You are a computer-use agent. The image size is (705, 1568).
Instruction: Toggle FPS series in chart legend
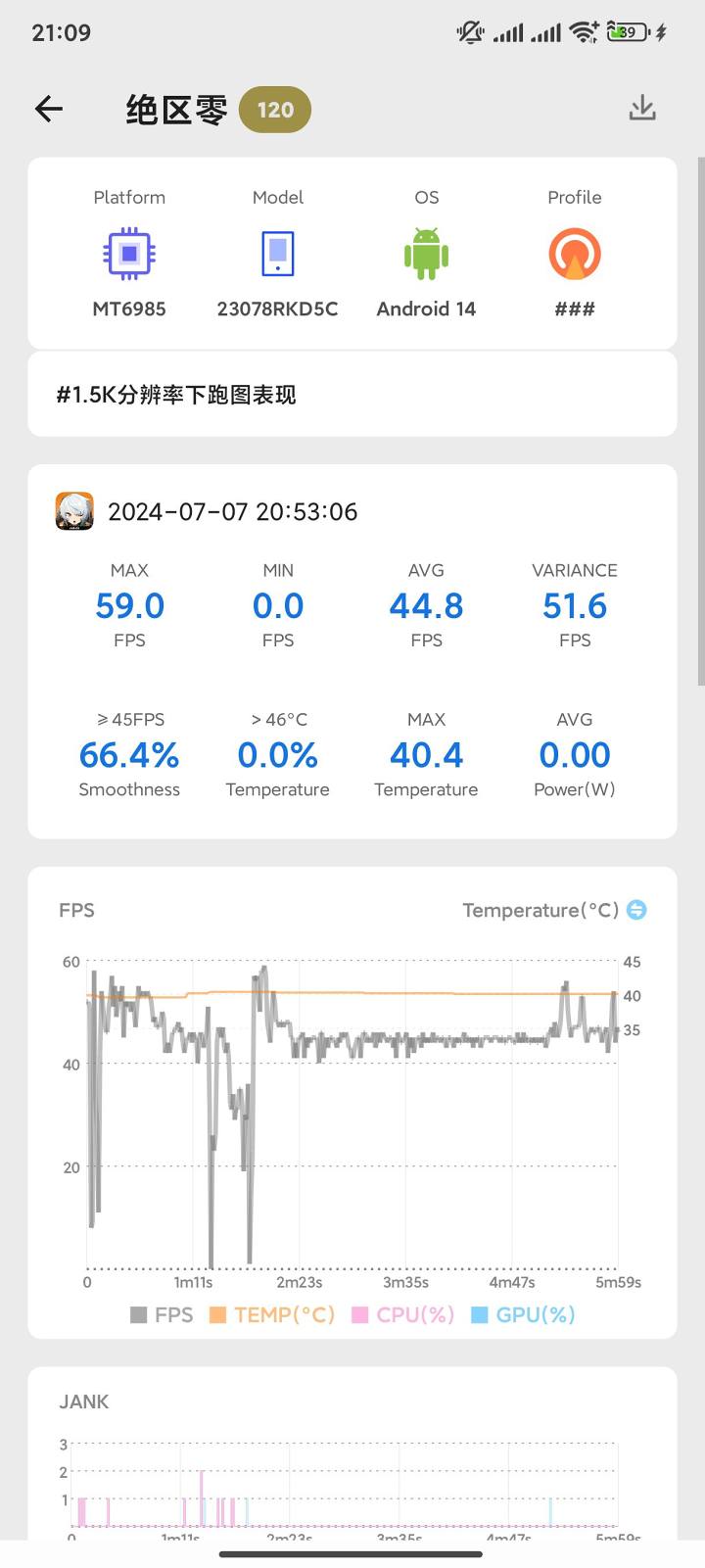(162, 1314)
